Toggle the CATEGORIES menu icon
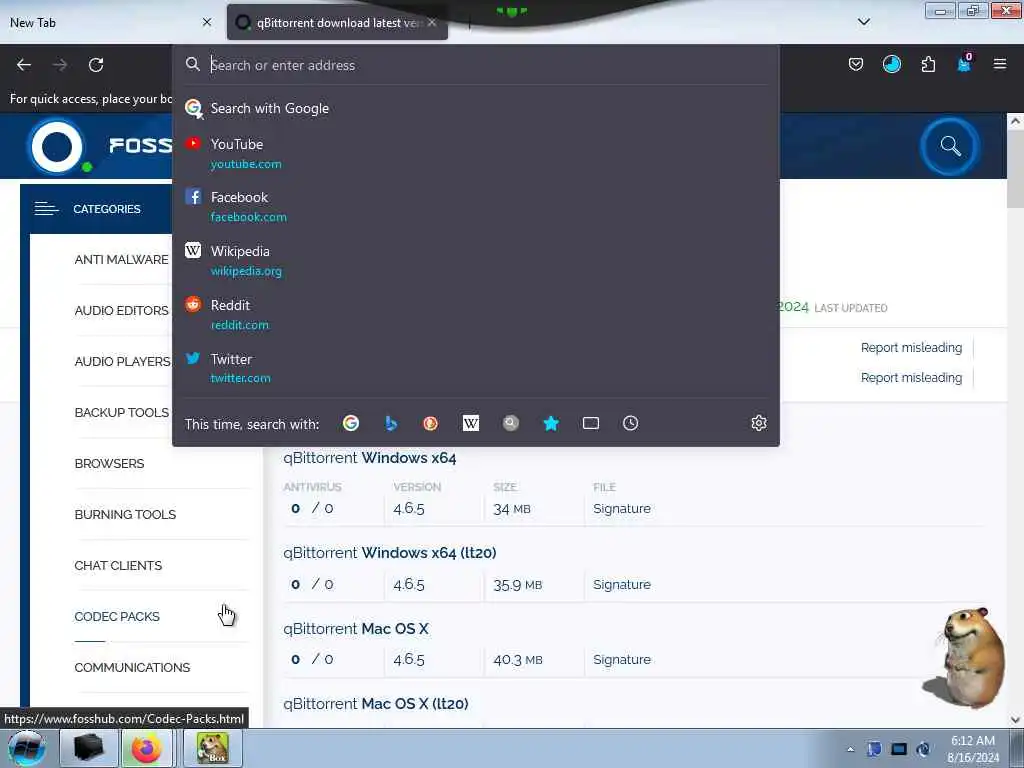Image resolution: width=1024 pixels, height=768 pixels. pyautogui.click(x=46, y=209)
